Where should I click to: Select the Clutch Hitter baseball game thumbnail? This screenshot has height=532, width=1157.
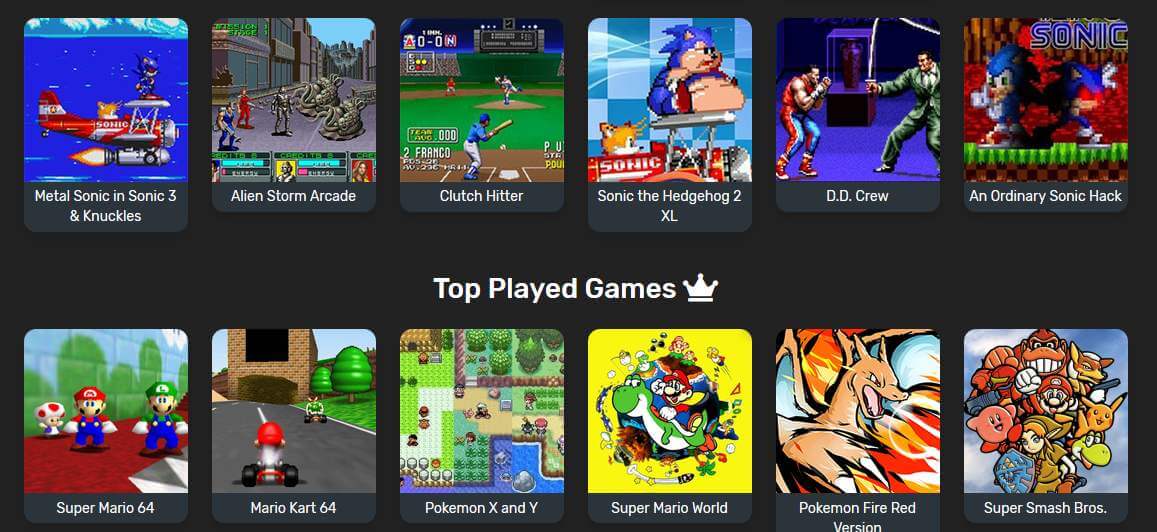coord(482,100)
